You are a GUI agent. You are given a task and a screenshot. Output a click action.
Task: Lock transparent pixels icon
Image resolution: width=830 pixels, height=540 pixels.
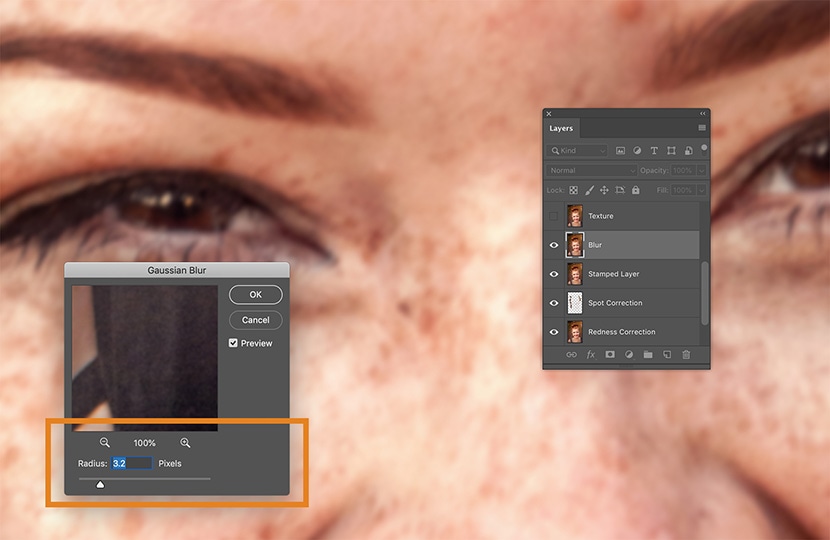click(x=574, y=190)
